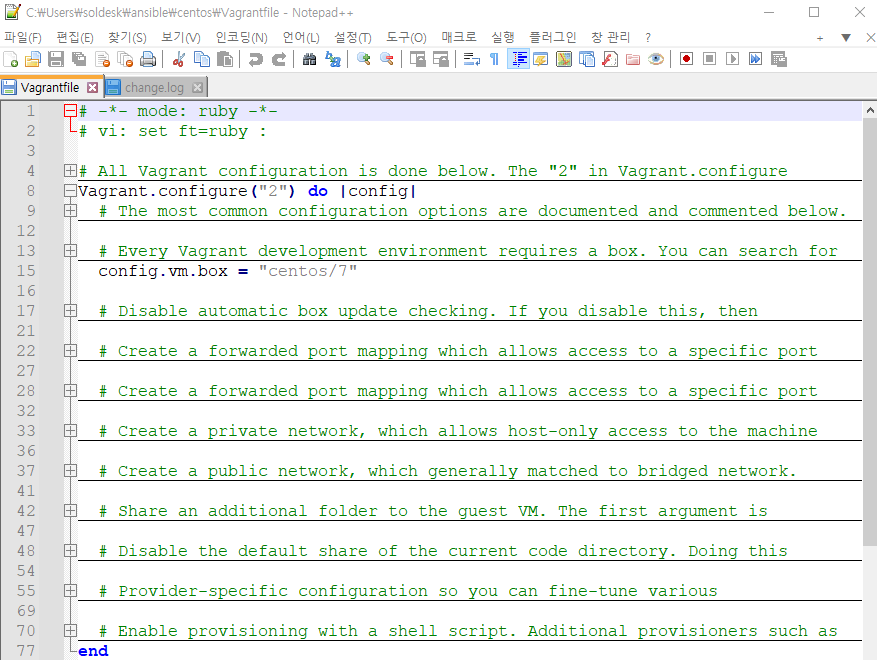Open the ? help menu
The image size is (877, 660).
pos(648,37)
